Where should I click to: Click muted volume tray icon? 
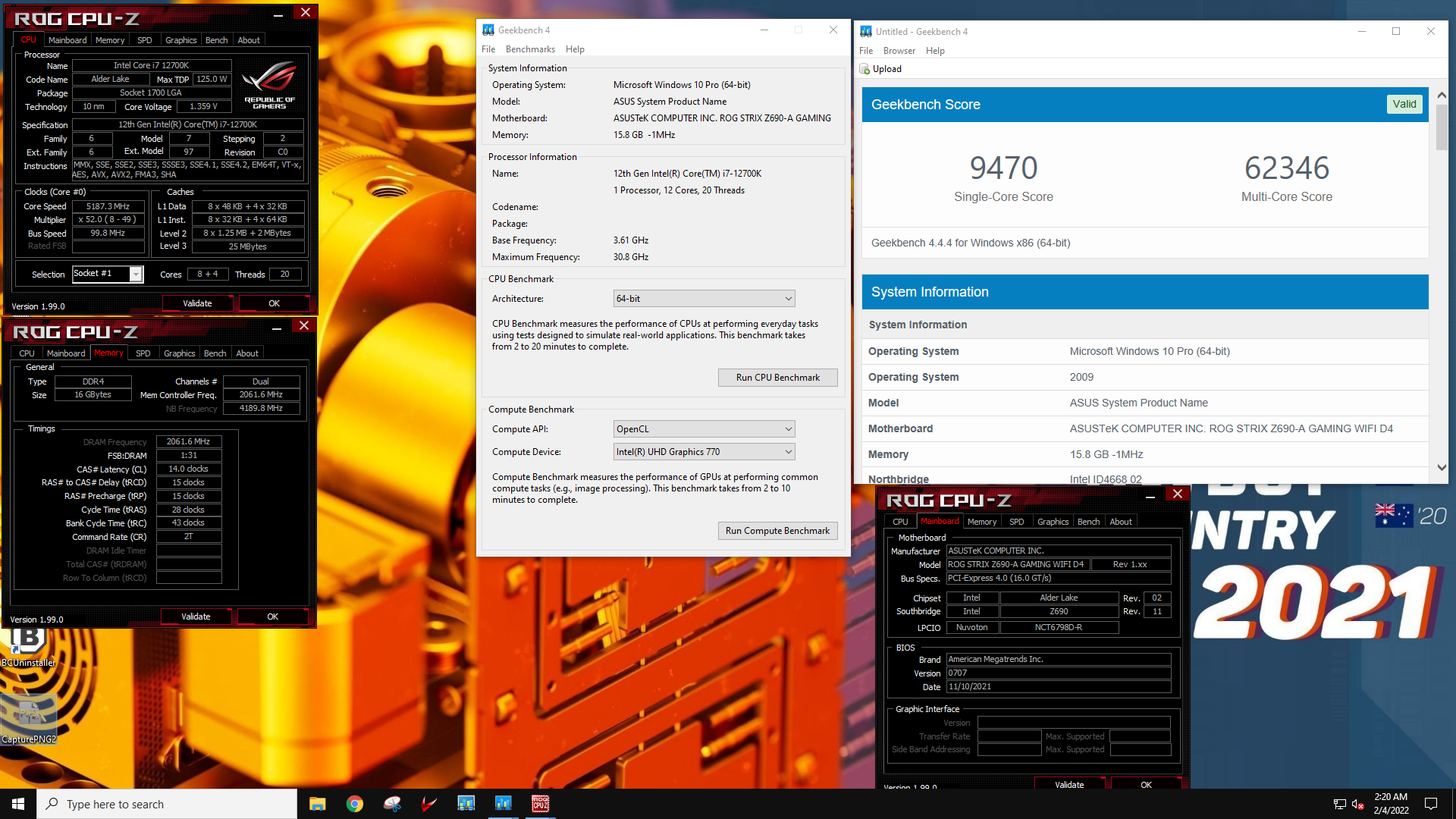click(x=1358, y=804)
